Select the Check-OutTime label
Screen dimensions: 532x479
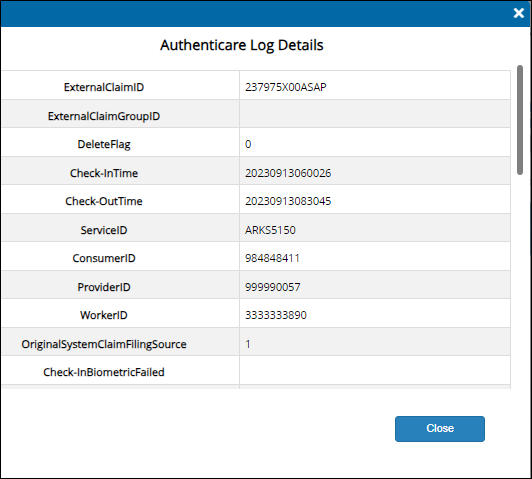pos(104,201)
